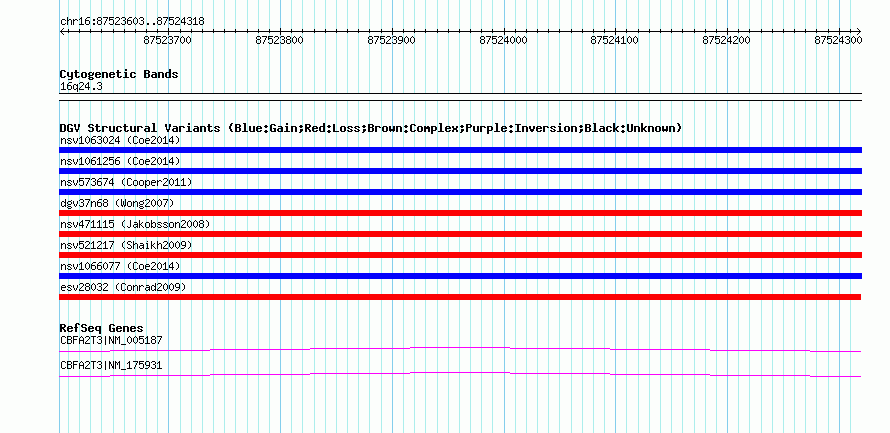
Task: Open variant dgv37n68 (Wong2007) label
Action: (x=117, y=203)
